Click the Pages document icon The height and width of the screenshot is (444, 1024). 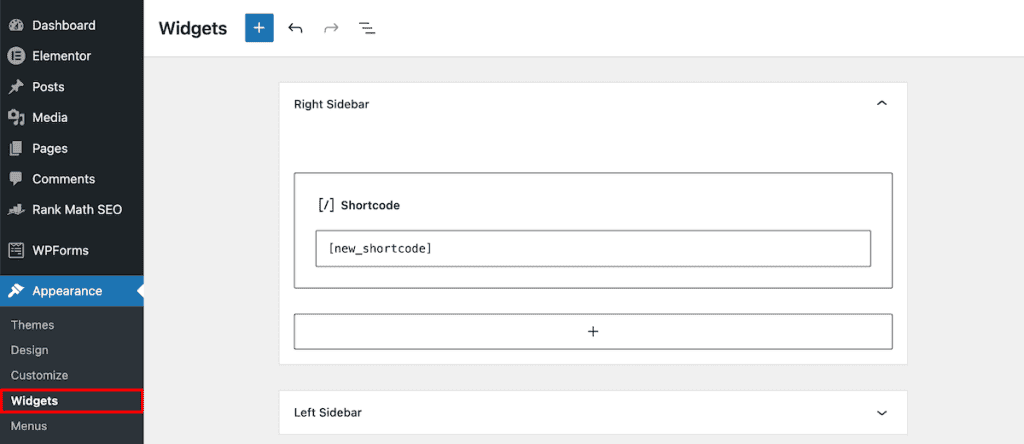pos(16,148)
